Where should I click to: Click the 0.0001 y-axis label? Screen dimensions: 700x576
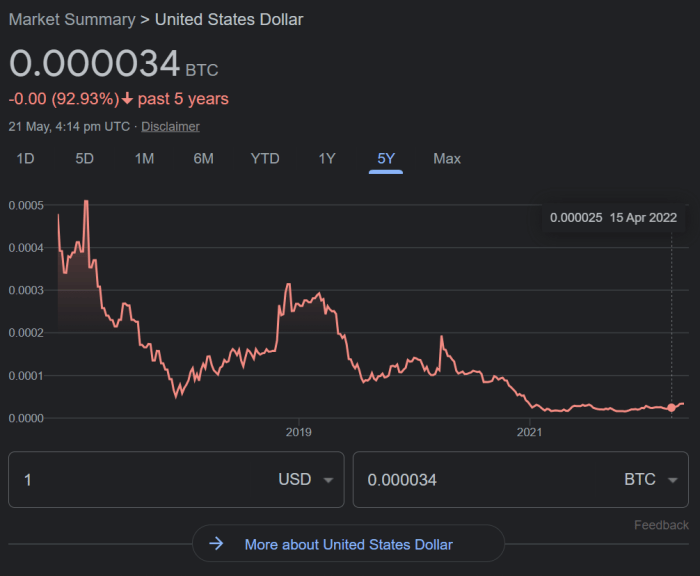26,376
